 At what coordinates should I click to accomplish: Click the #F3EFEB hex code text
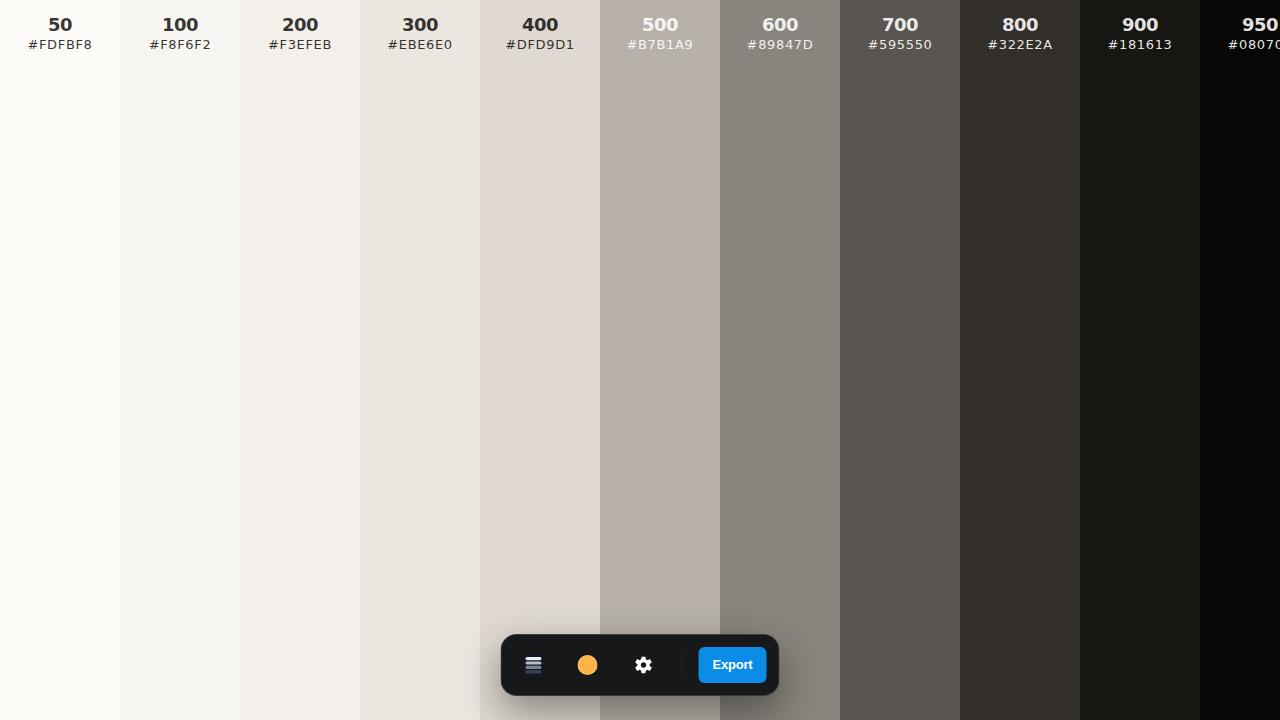(x=300, y=45)
